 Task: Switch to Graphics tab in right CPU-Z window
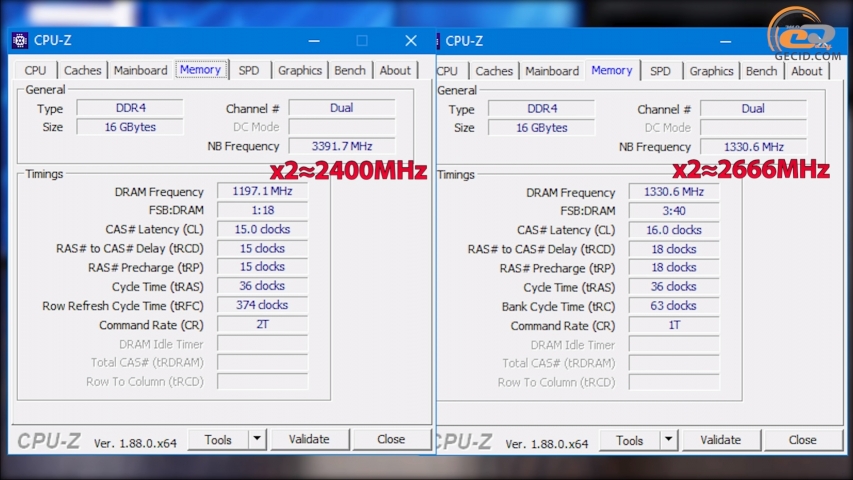pyautogui.click(x=712, y=71)
